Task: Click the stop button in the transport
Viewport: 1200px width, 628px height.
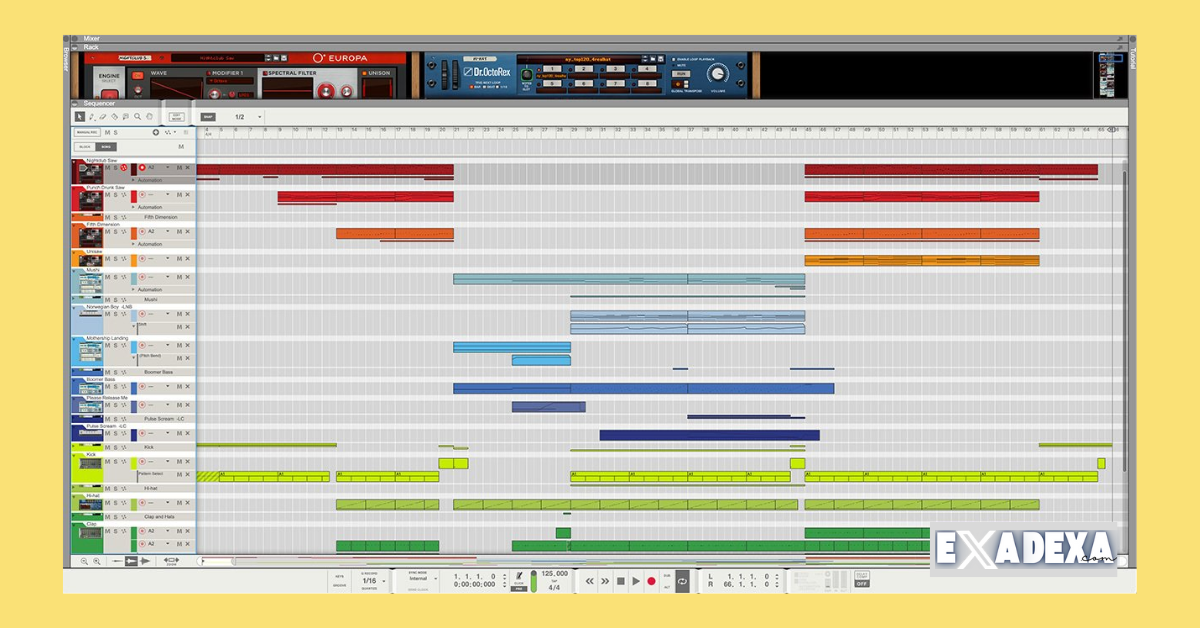Action: coord(620,581)
